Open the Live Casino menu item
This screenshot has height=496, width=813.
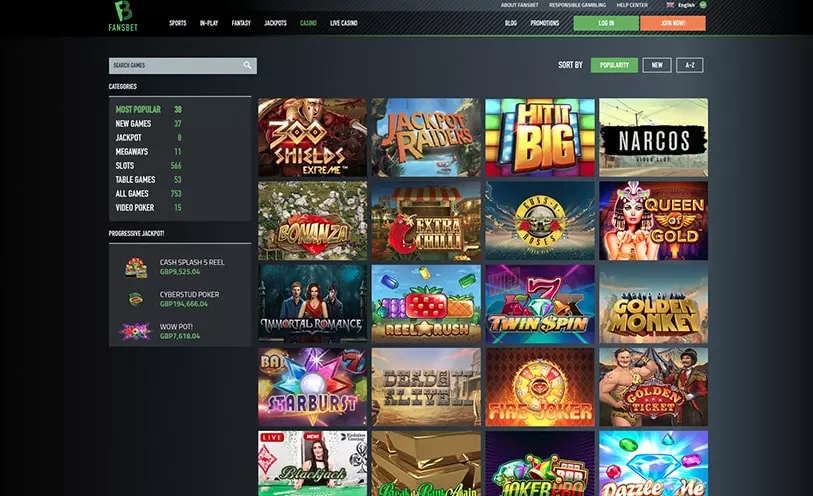tap(344, 23)
